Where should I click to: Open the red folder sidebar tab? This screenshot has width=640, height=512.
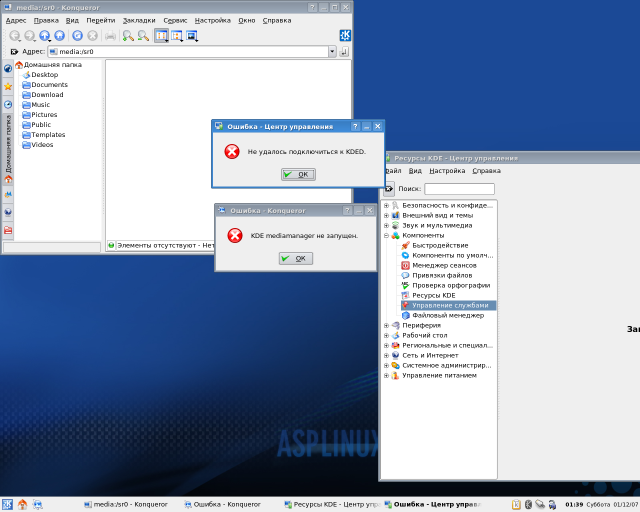[8, 230]
